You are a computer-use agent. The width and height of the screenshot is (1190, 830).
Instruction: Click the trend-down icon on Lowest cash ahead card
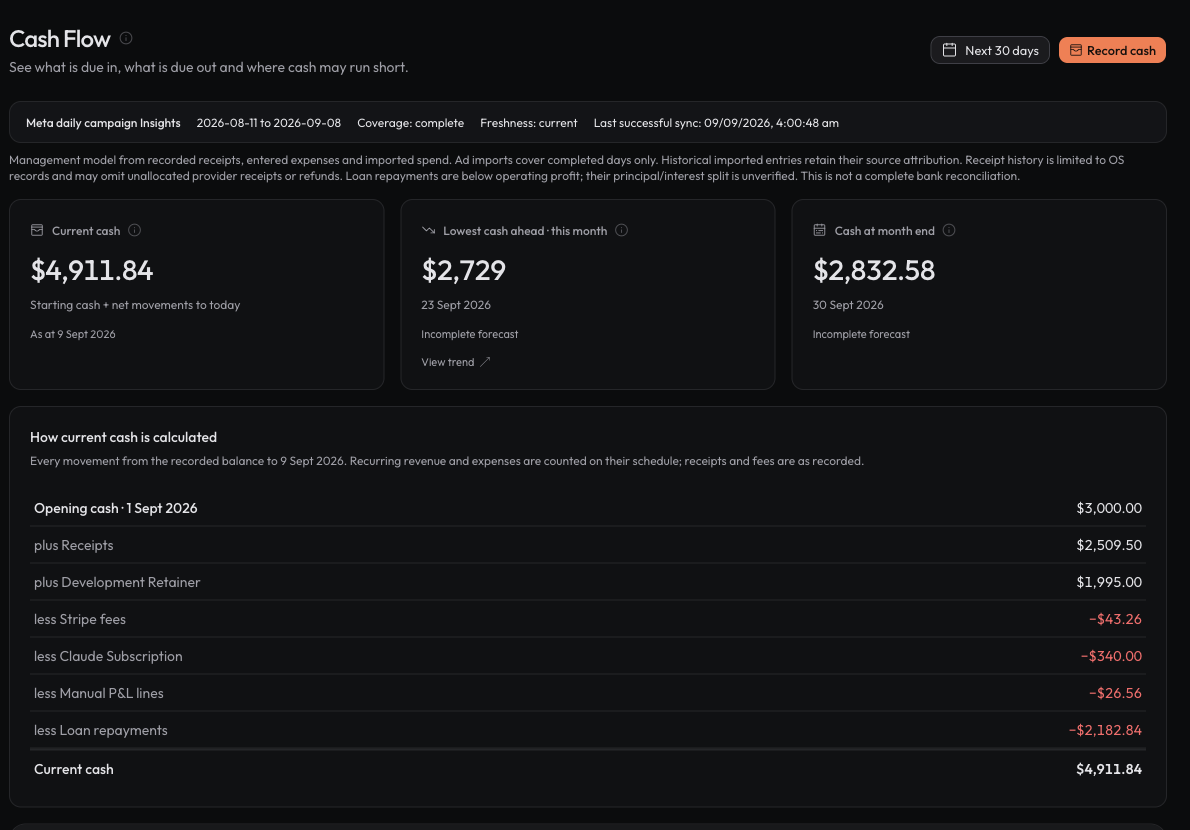tap(428, 230)
